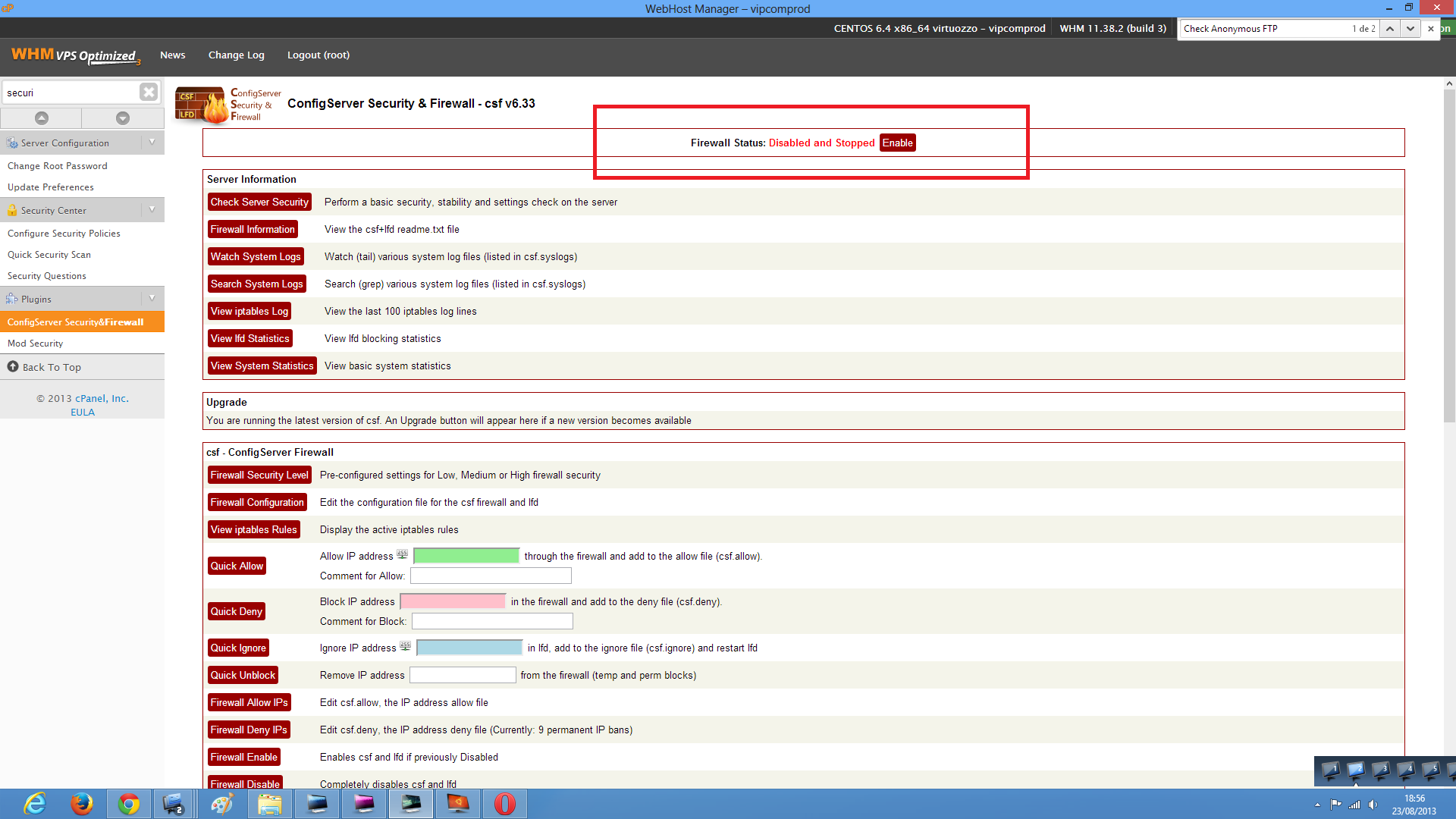Click the keyboard icon beside Ignore IP address
Screen dimensions: 1456x819
click(405, 646)
